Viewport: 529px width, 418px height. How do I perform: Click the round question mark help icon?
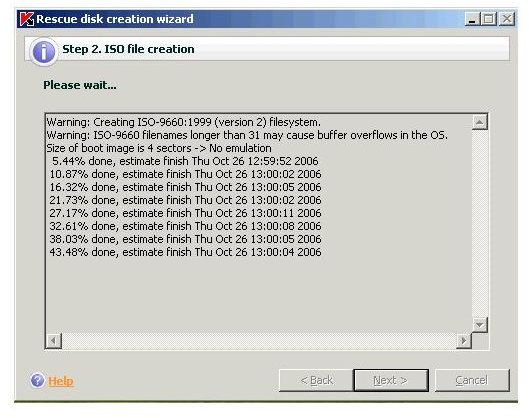point(37,380)
